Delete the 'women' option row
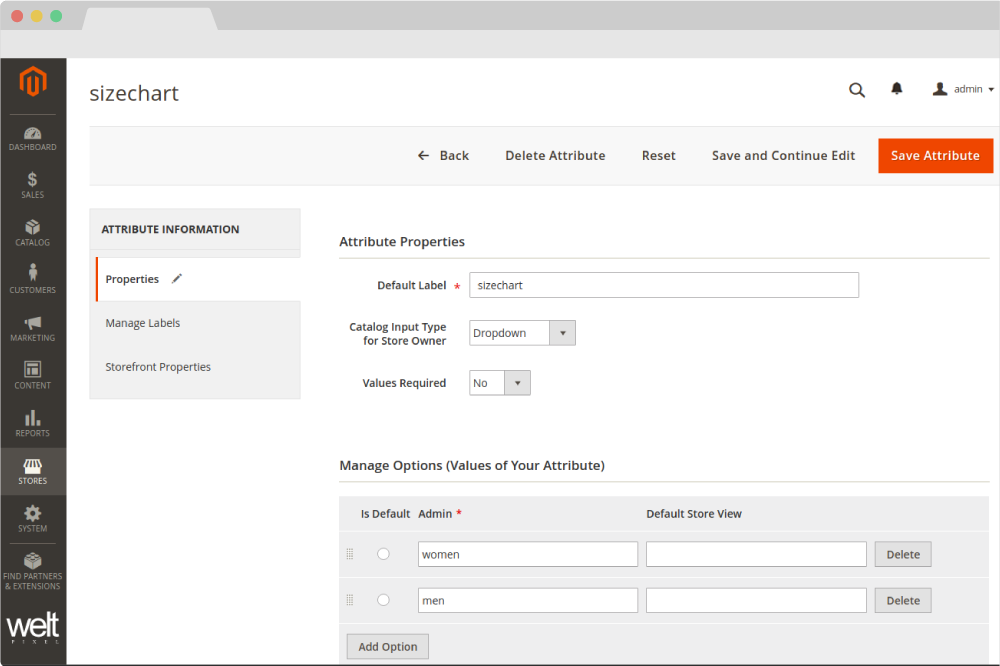 click(903, 554)
